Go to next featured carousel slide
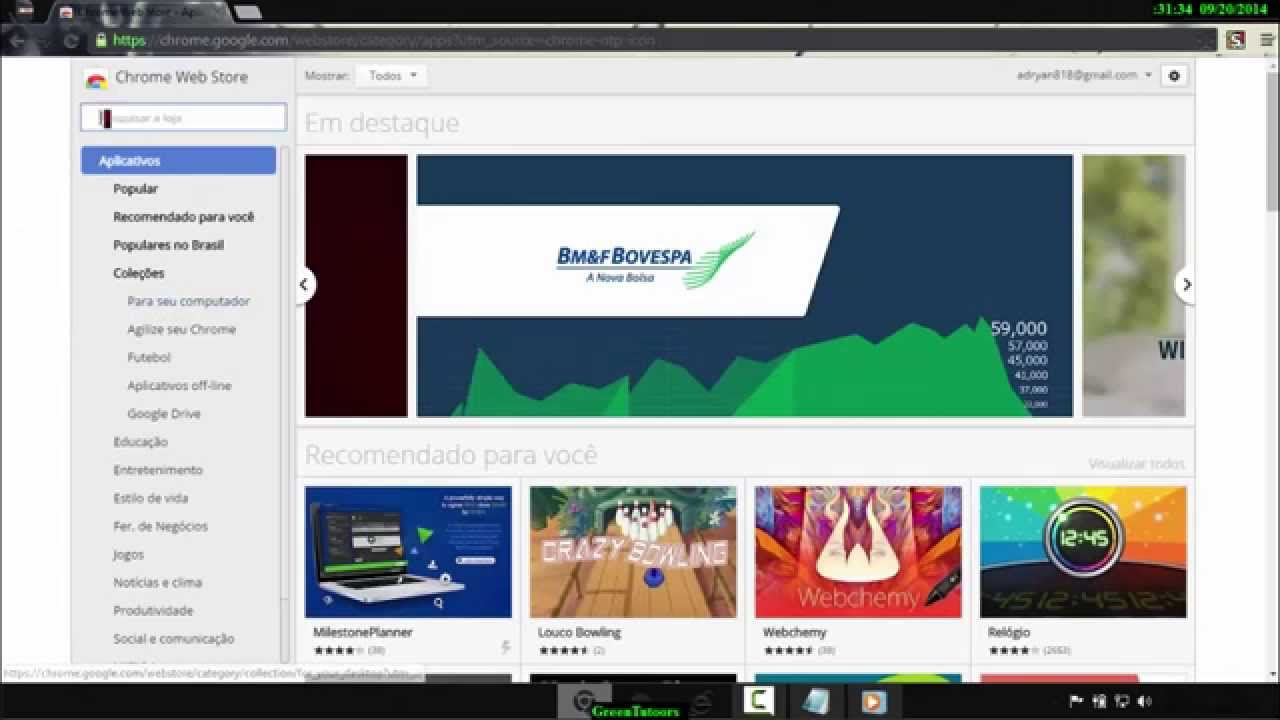This screenshot has height=720, width=1280. point(1186,285)
